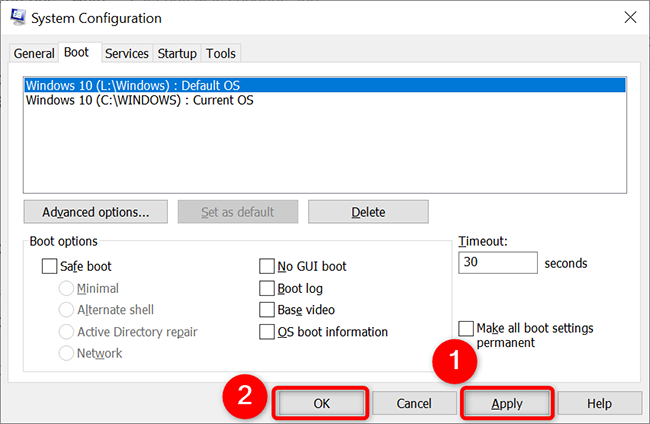Select the Tools tab
The width and height of the screenshot is (650, 424).
tap(221, 53)
